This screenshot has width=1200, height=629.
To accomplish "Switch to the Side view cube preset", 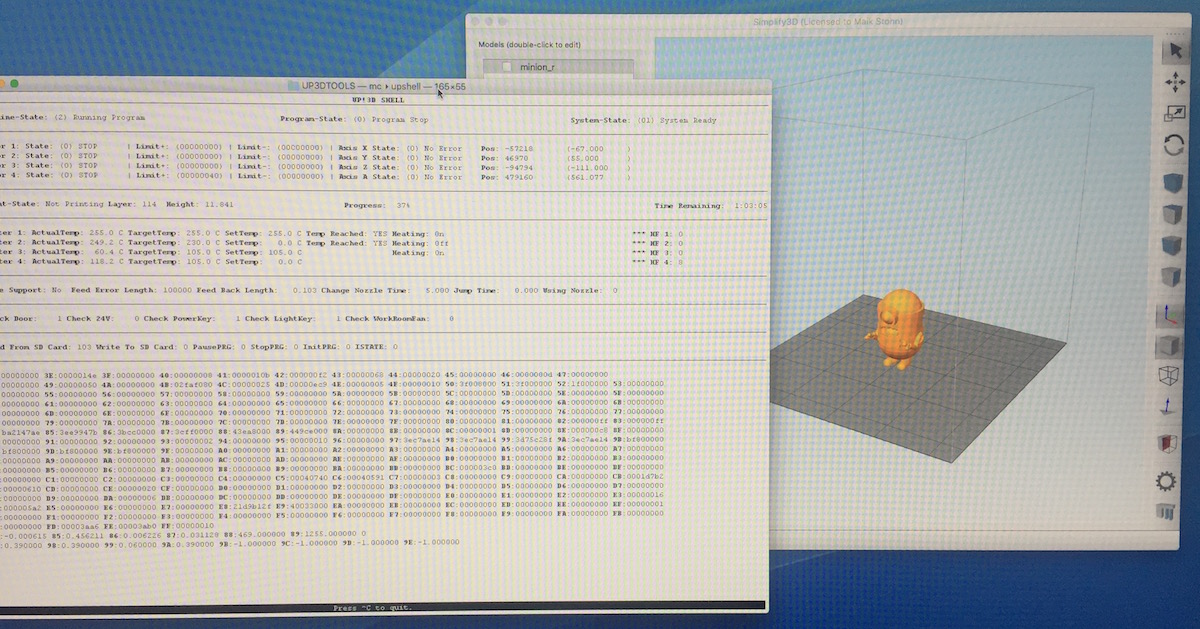I will (x=1173, y=277).
